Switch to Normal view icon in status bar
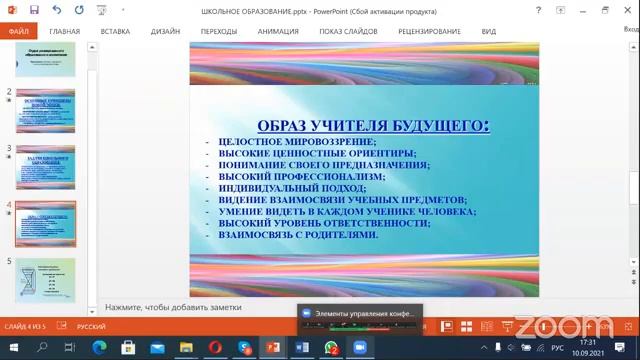Viewport: 640px width, 360px height. [x=447, y=327]
